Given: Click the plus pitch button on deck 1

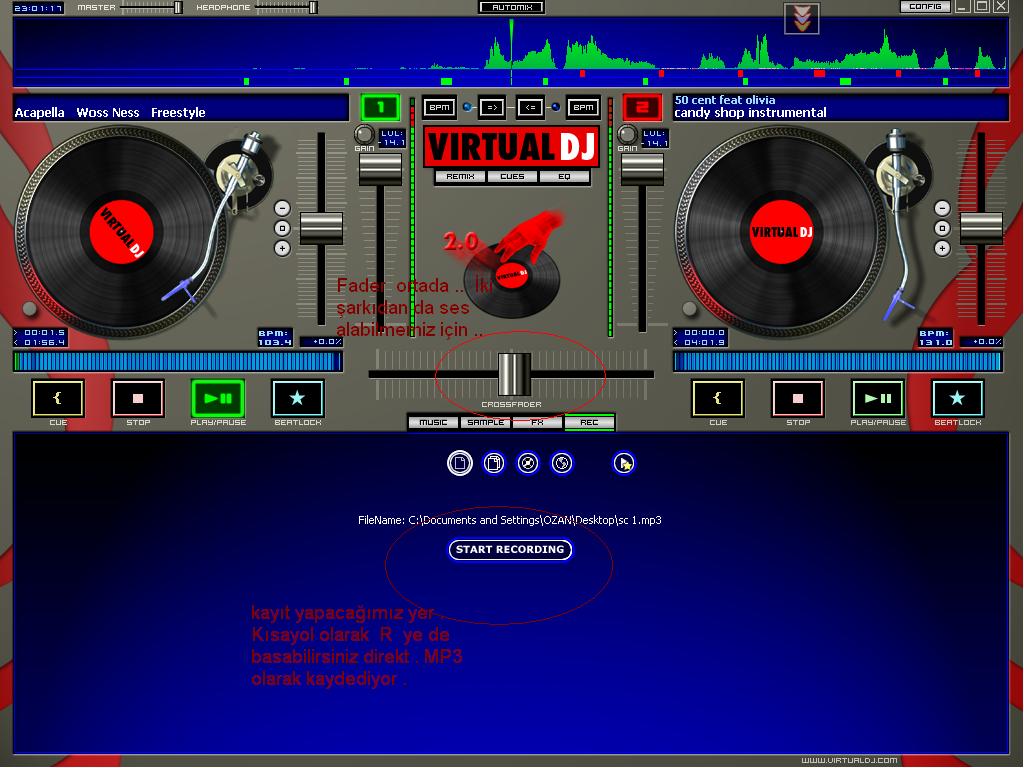Looking at the screenshot, I should 282,248.
